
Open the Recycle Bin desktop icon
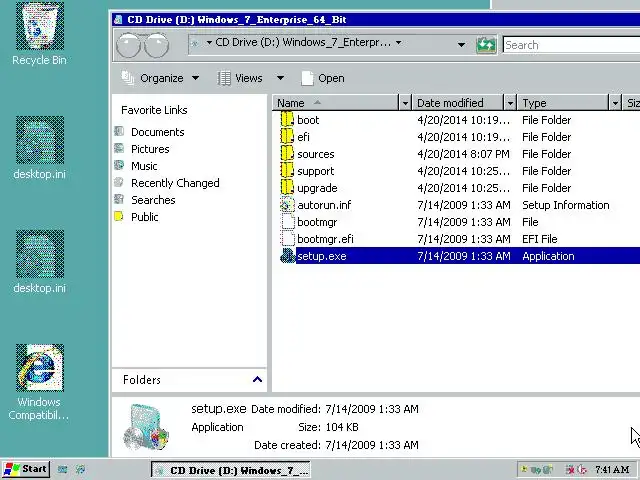(x=40, y=26)
